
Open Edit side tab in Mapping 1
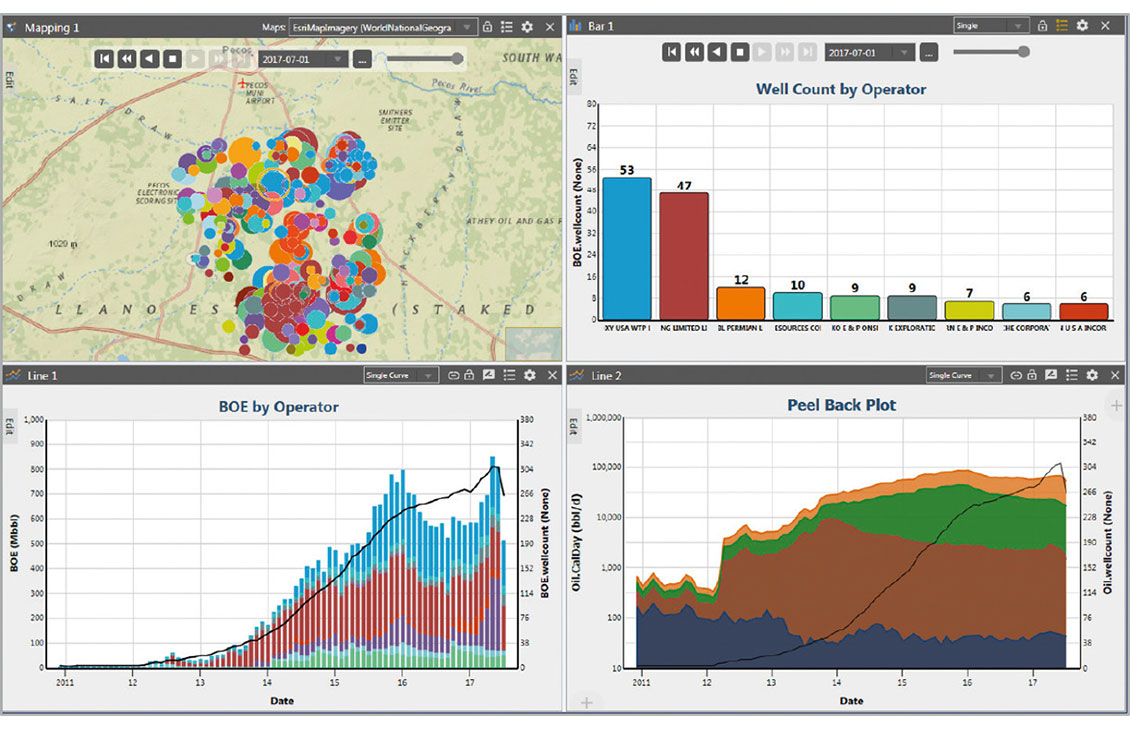(x=9, y=79)
